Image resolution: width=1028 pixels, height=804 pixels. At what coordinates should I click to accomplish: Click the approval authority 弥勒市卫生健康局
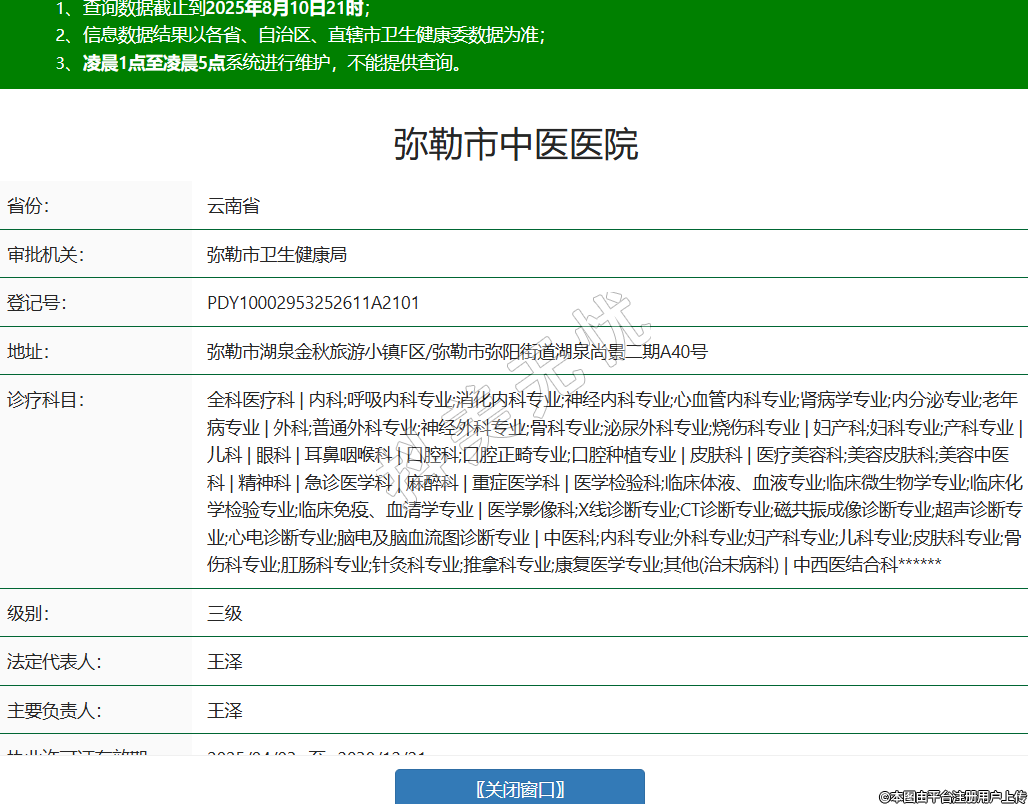pyautogui.click(x=276, y=255)
